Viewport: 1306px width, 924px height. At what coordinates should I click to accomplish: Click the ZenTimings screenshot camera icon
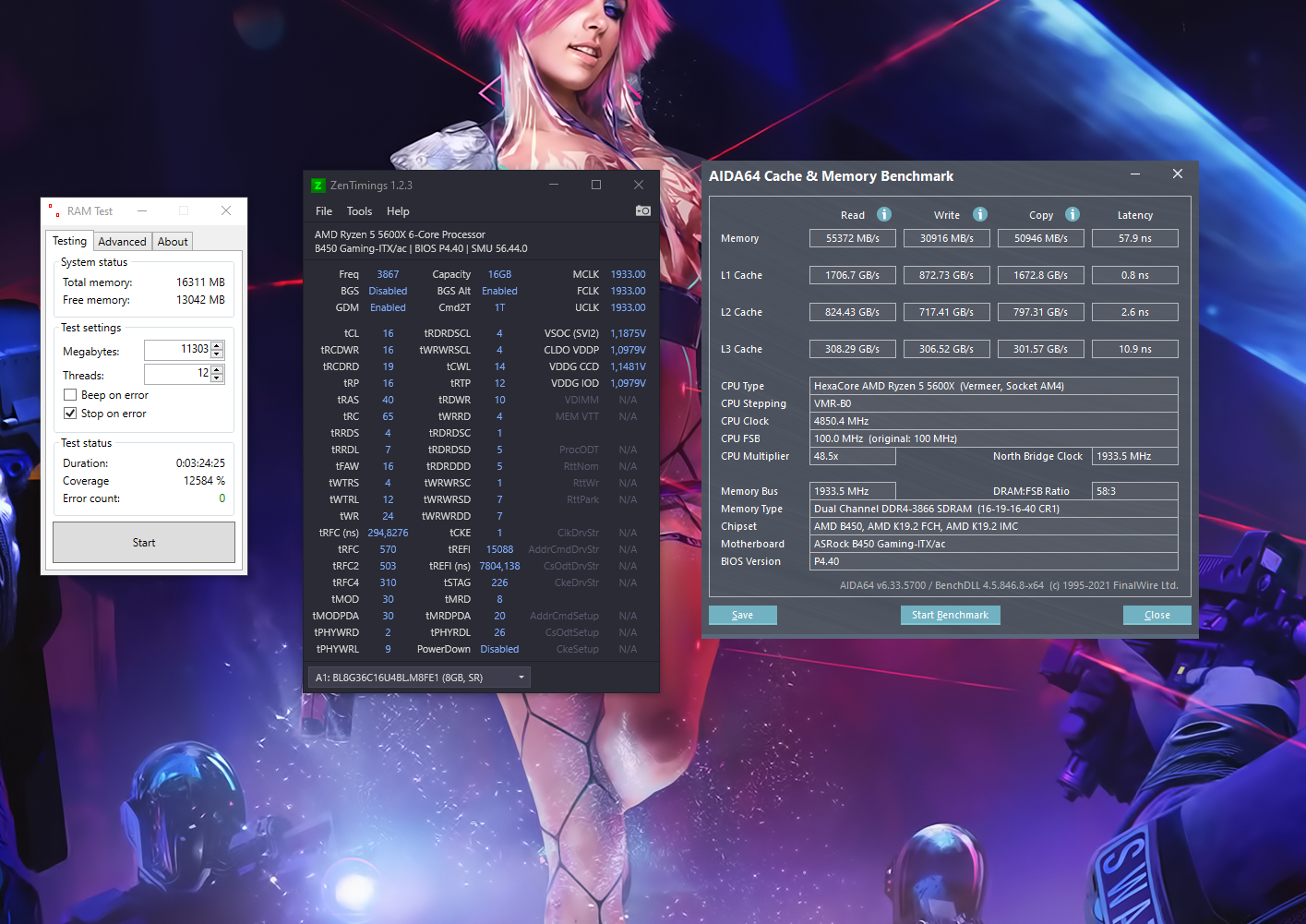643,211
